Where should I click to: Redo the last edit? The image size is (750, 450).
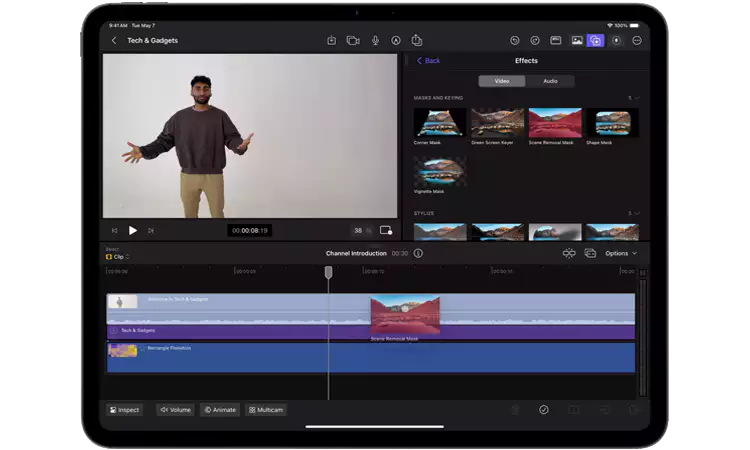[x=535, y=41]
